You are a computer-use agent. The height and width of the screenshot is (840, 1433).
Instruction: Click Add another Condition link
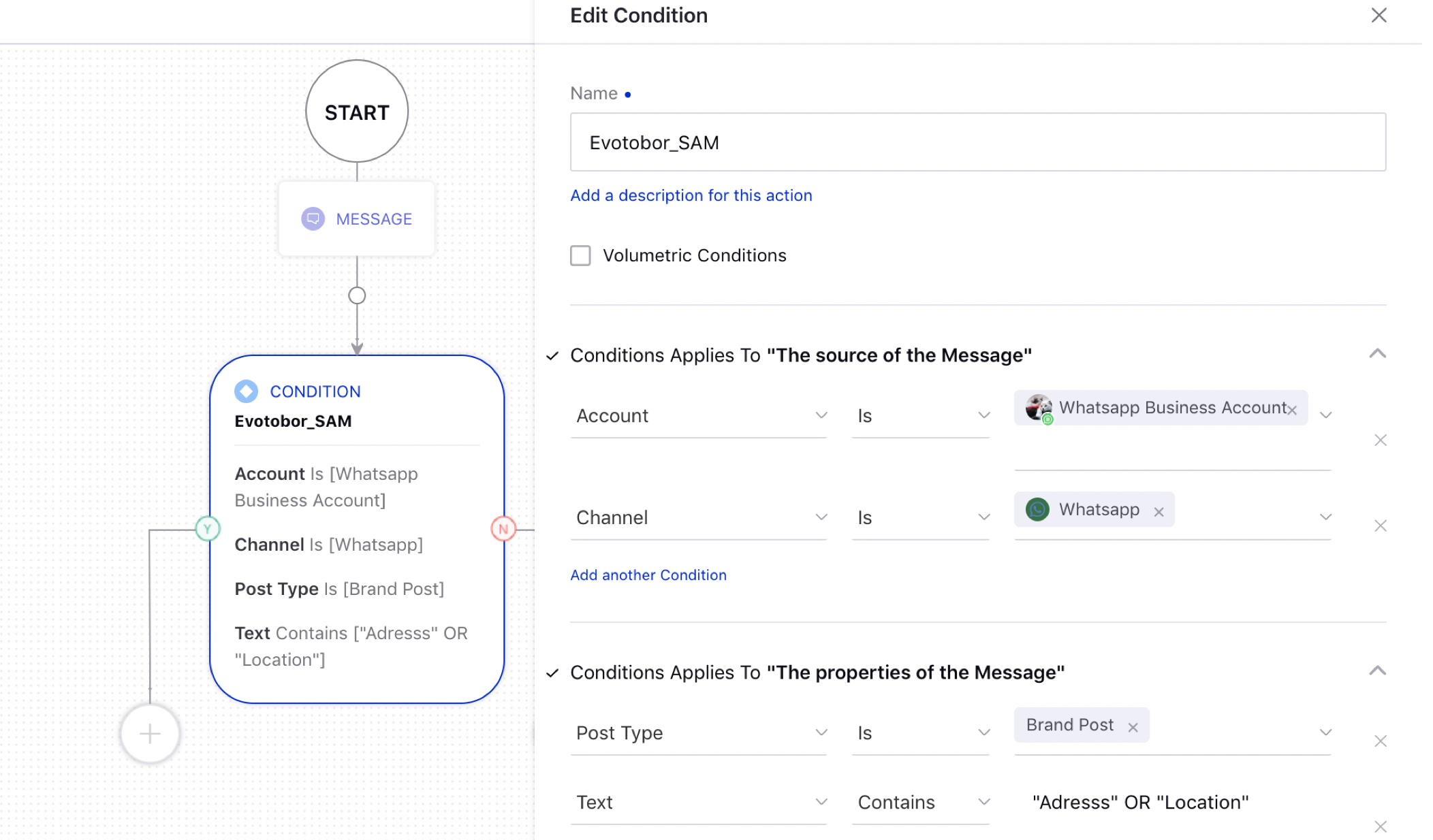coord(647,574)
